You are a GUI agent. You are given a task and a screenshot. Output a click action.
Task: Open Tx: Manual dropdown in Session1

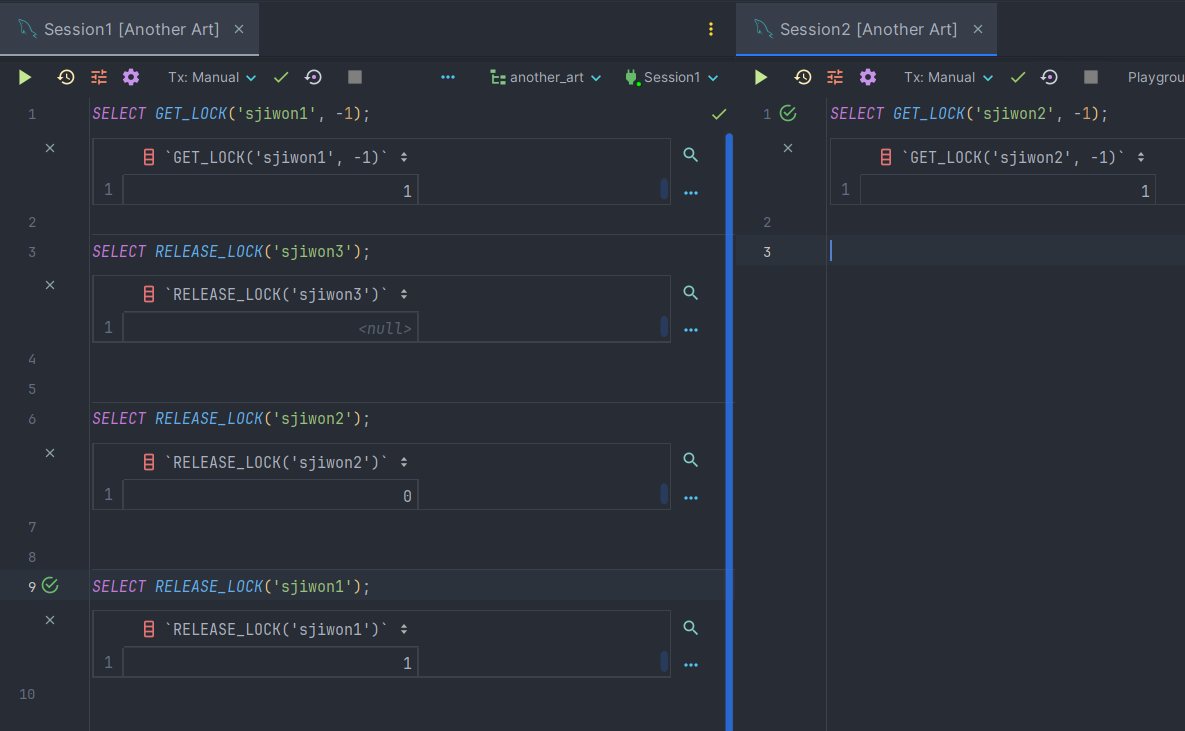[x=212, y=77]
